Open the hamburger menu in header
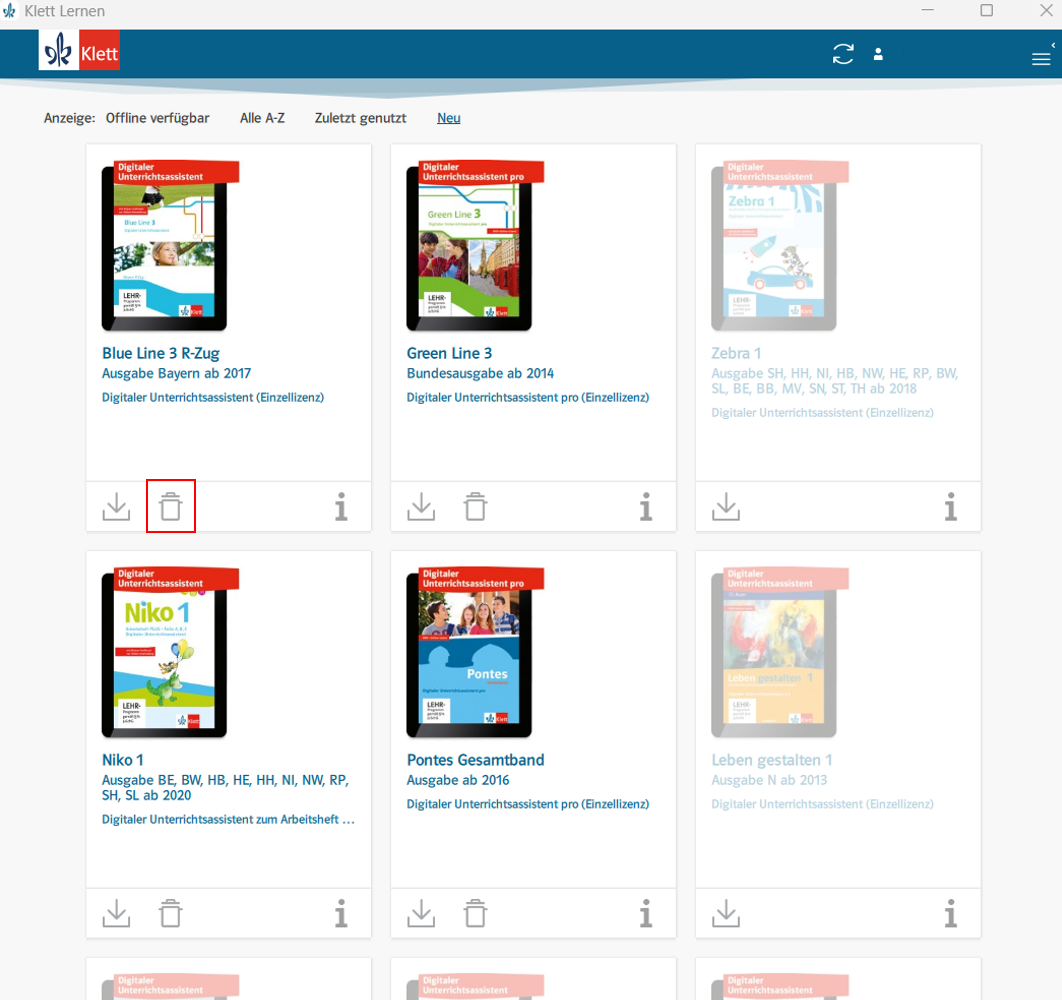This screenshot has height=1000, width=1062. pyautogui.click(x=1041, y=59)
